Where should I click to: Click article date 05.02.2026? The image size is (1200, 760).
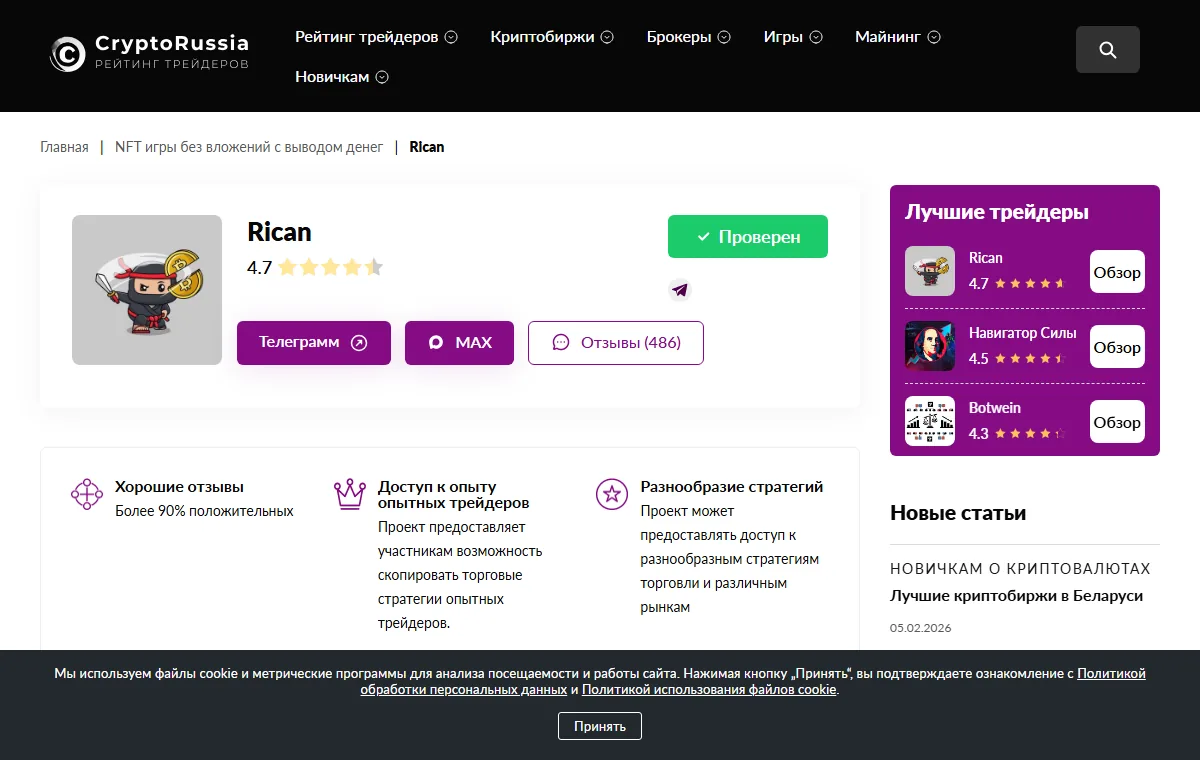[921, 628]
